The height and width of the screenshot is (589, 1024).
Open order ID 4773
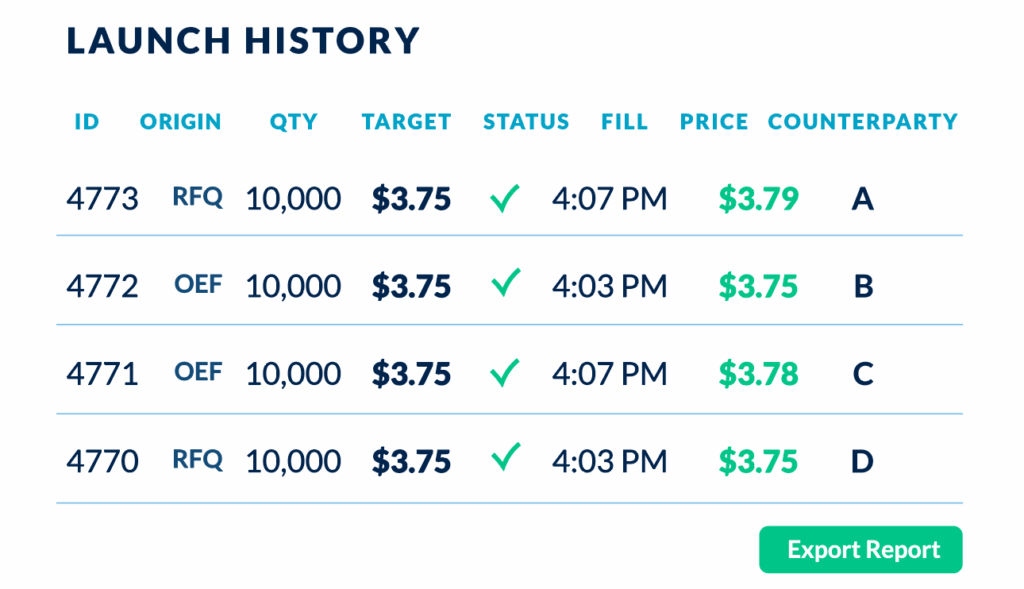tap(103, 199)
